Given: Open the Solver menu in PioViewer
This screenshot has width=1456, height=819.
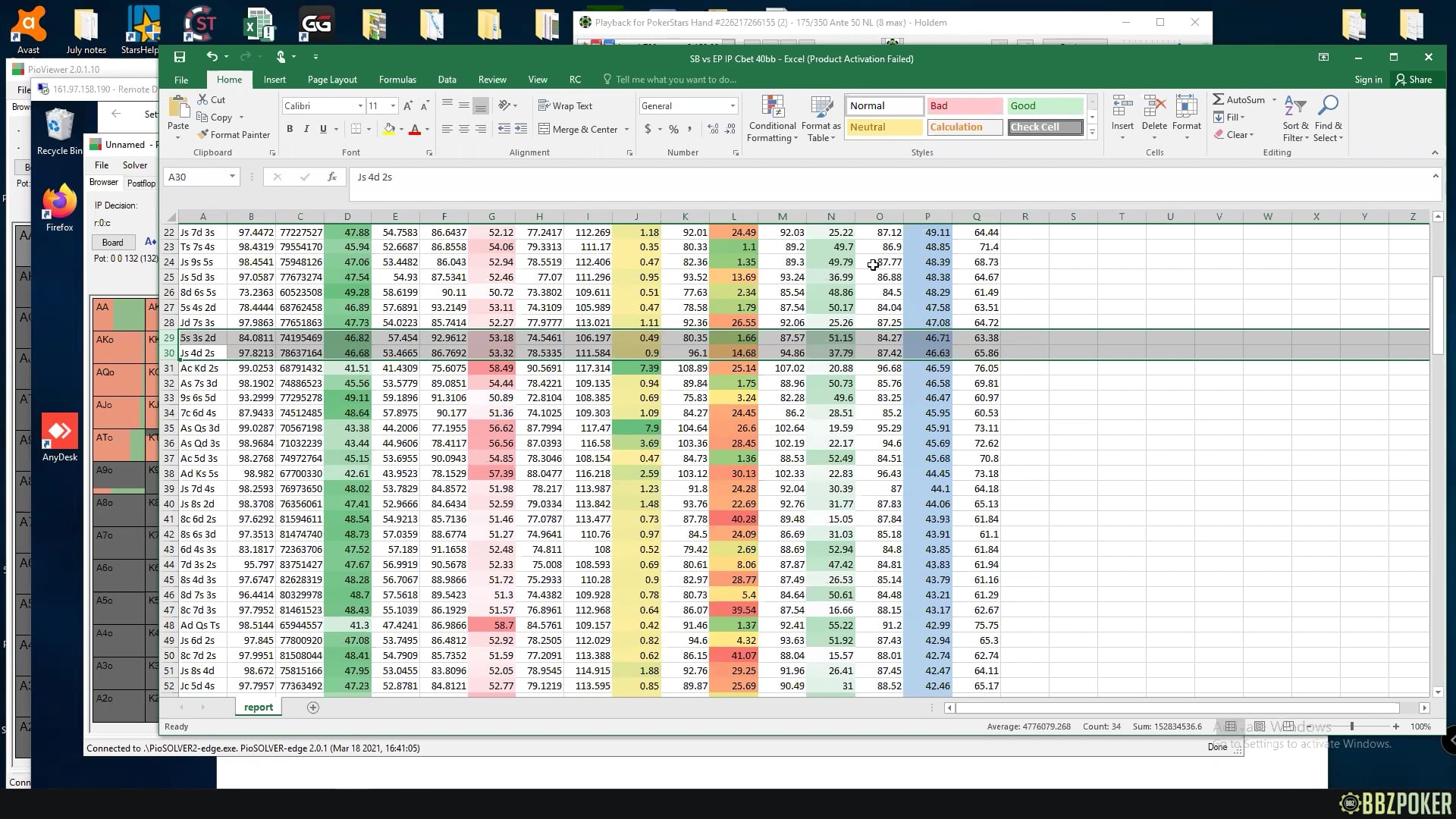Looking at the screenshot, I should coord(135,165).
